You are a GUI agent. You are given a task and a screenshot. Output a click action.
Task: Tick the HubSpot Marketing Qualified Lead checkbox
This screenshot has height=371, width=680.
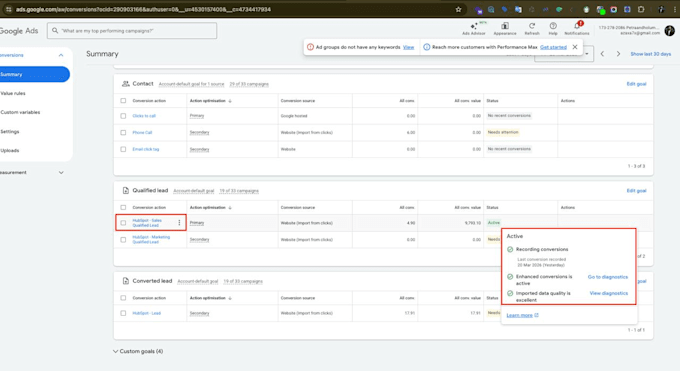click(x=123, y=240)
